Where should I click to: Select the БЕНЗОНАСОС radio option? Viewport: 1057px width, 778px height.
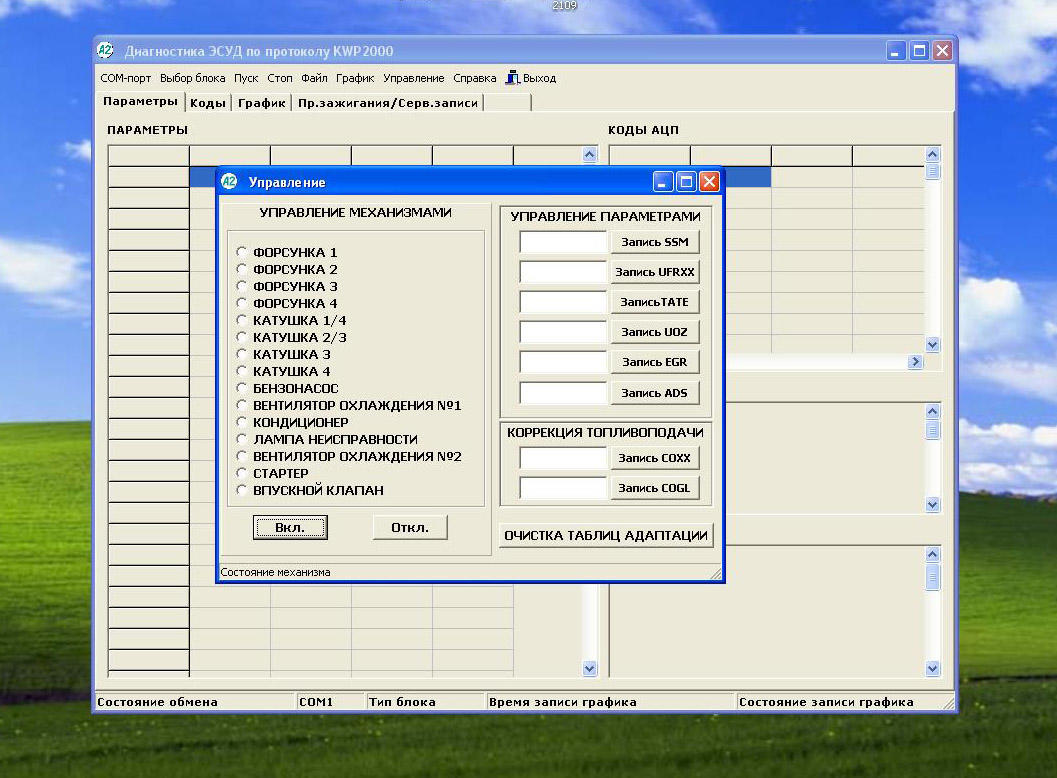[x=242, y=388]
